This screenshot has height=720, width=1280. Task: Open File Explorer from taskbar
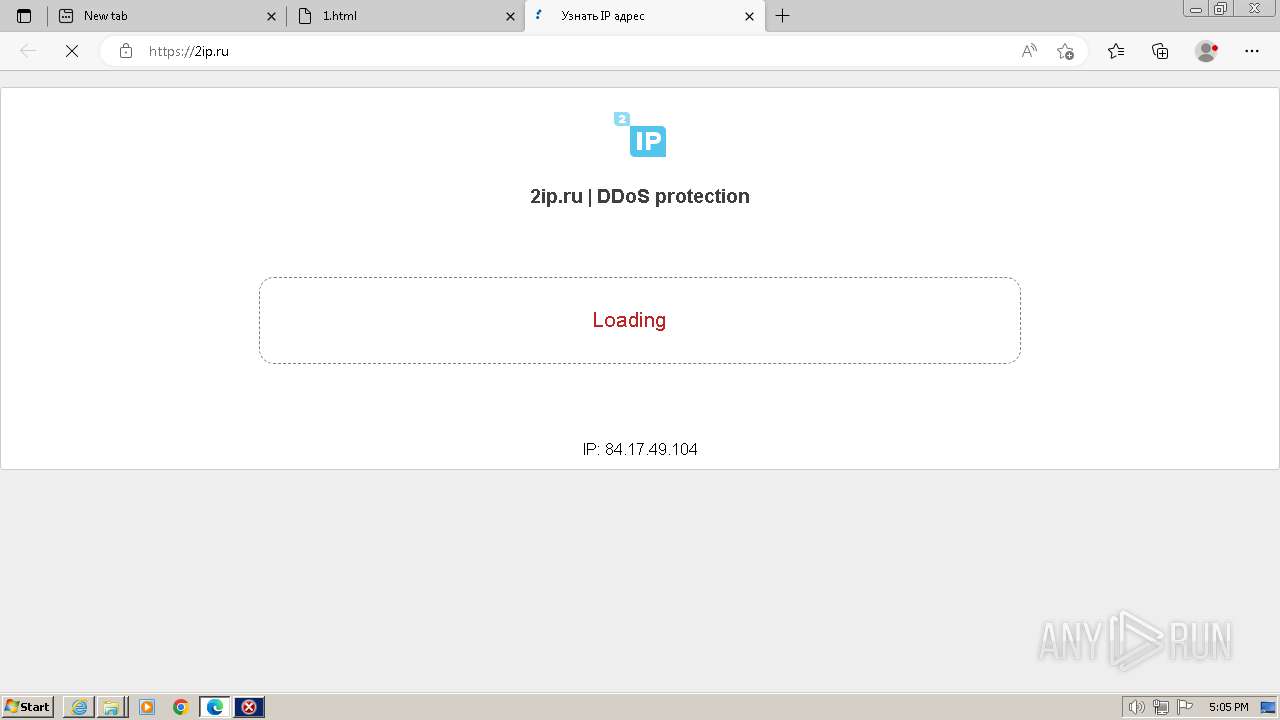(110, 707)
